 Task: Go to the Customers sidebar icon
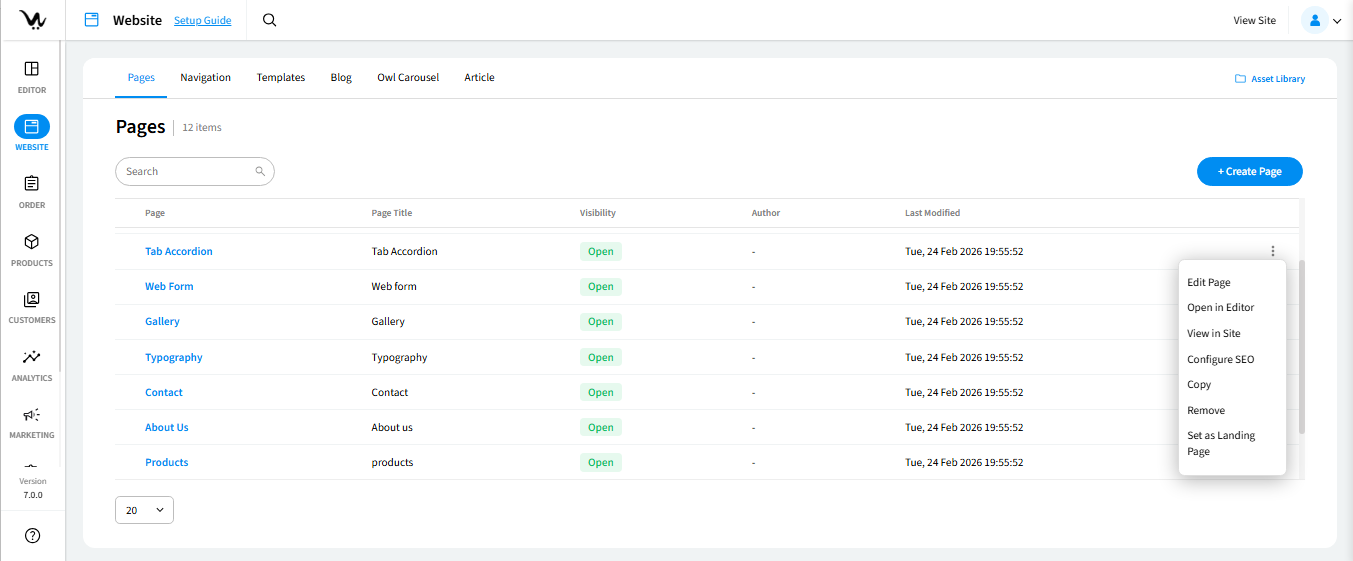point(31,300)
